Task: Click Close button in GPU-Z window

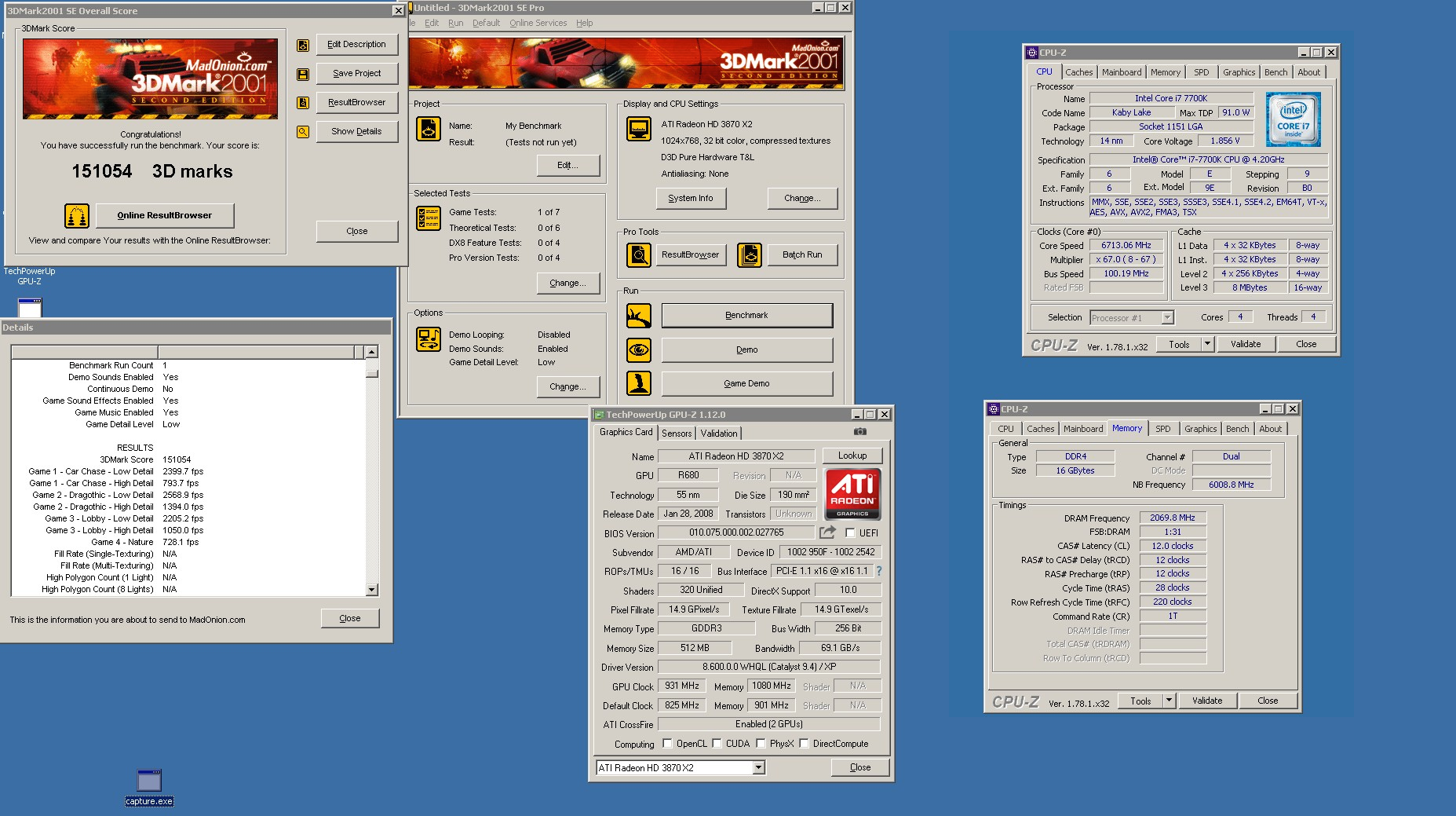Action: [x=860, y=767]
